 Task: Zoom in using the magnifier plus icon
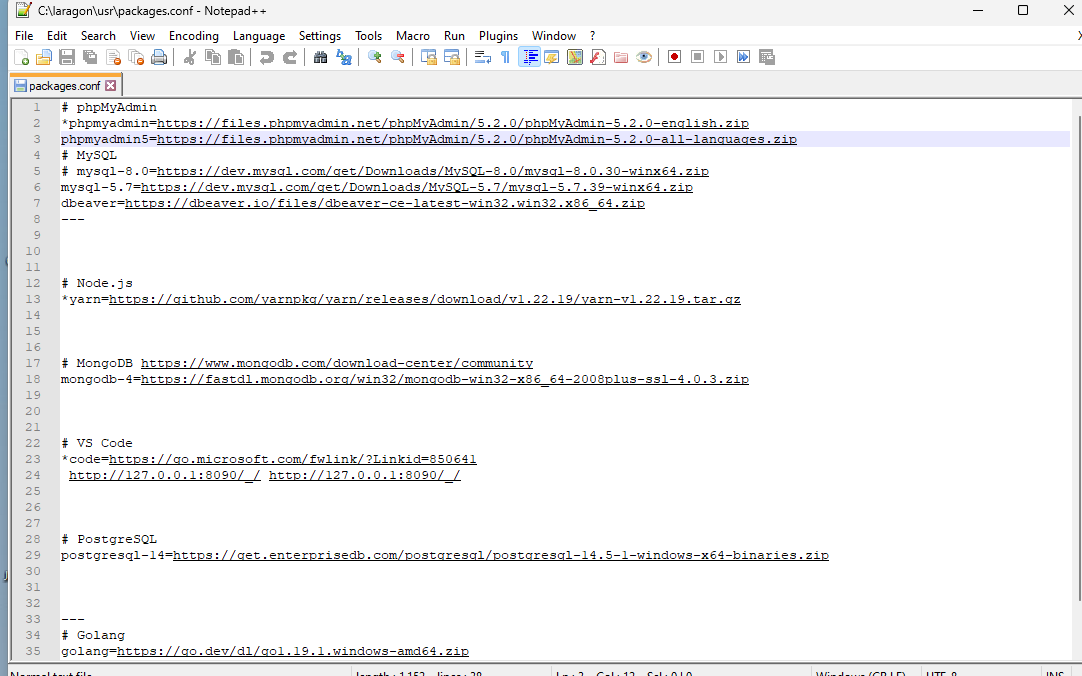[375, 57]
